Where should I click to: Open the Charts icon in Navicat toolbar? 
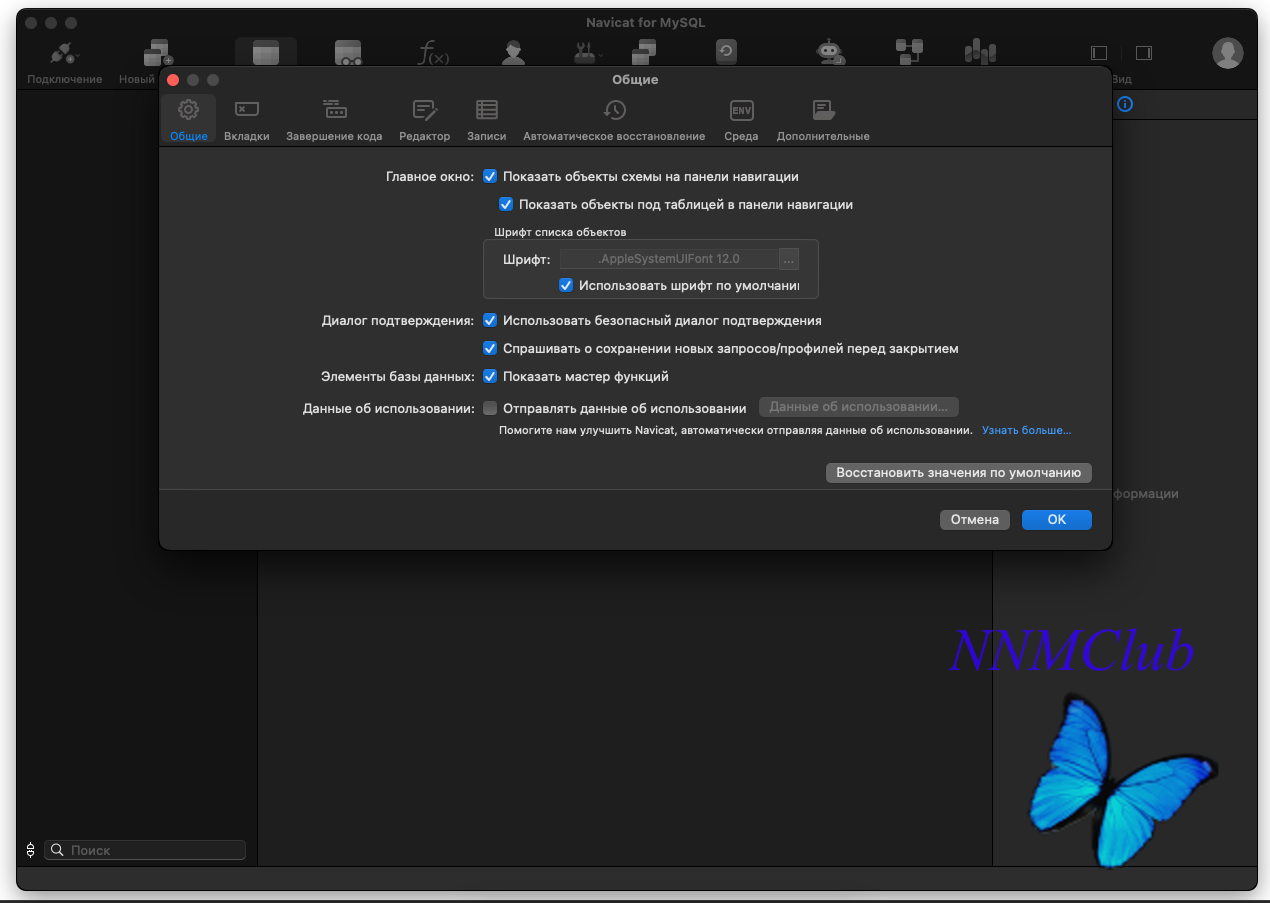980,52
